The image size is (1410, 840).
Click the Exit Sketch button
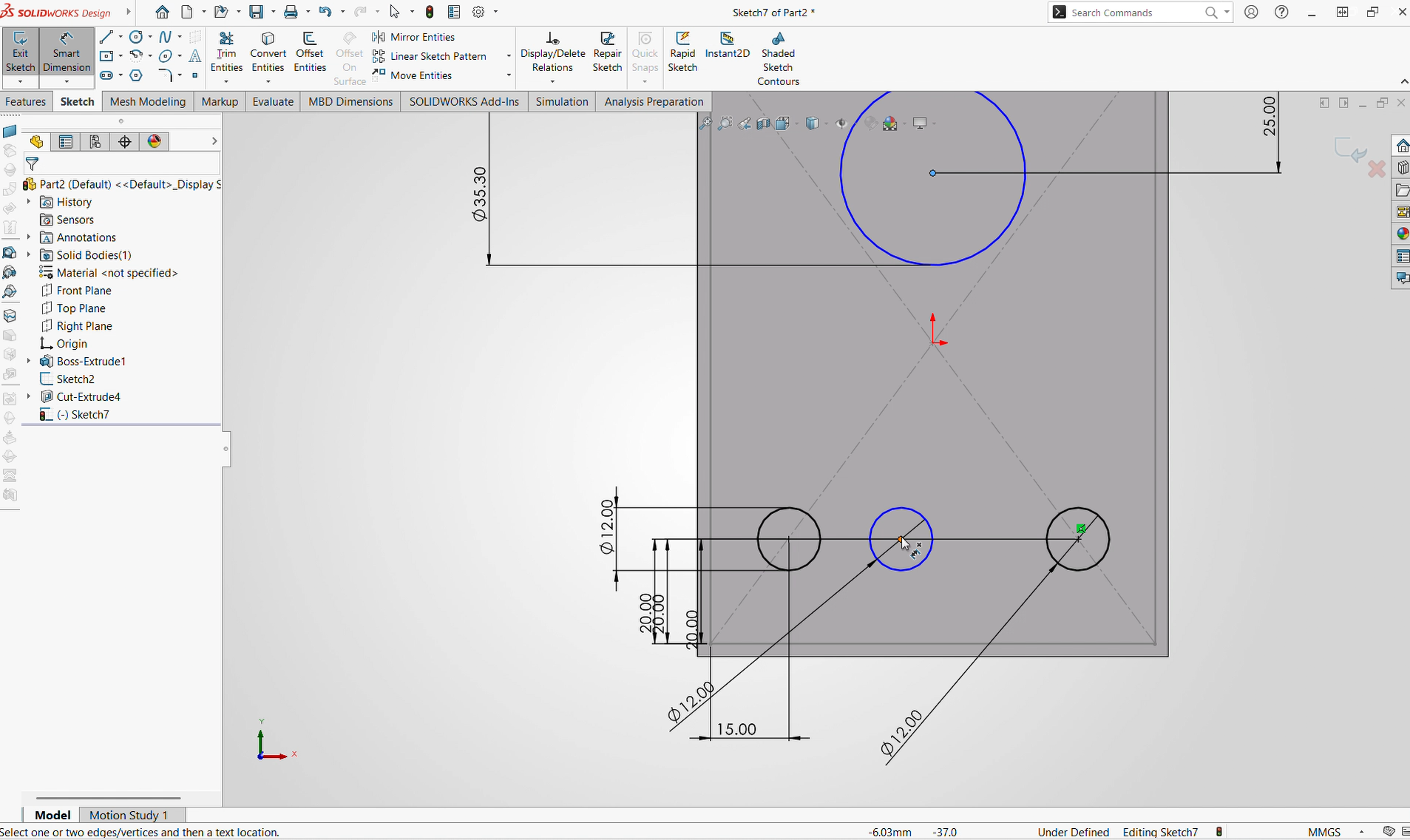(x=20, y=52)
